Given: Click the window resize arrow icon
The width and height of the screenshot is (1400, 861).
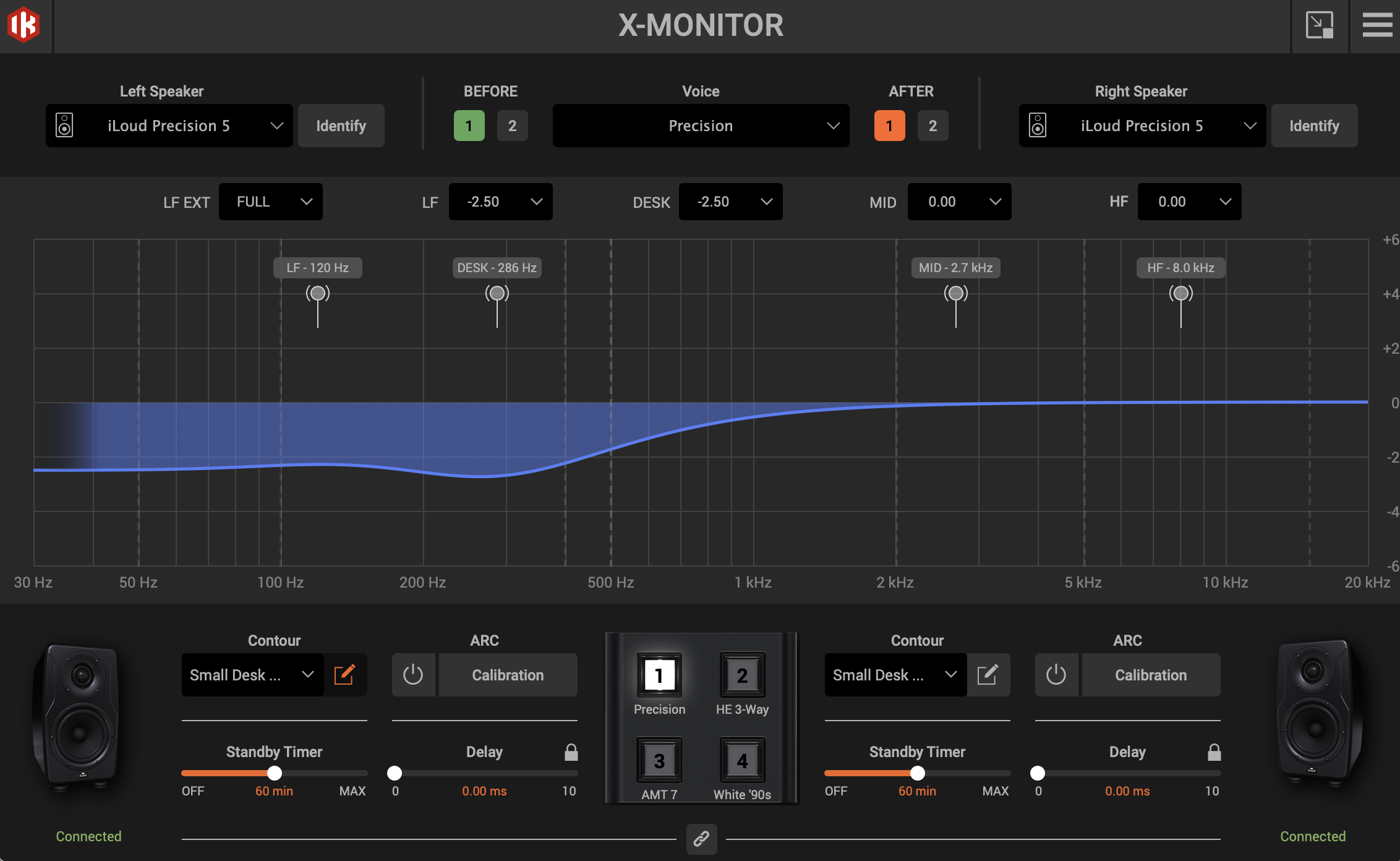Looking at the screenshot, I should pos(1319,25).
